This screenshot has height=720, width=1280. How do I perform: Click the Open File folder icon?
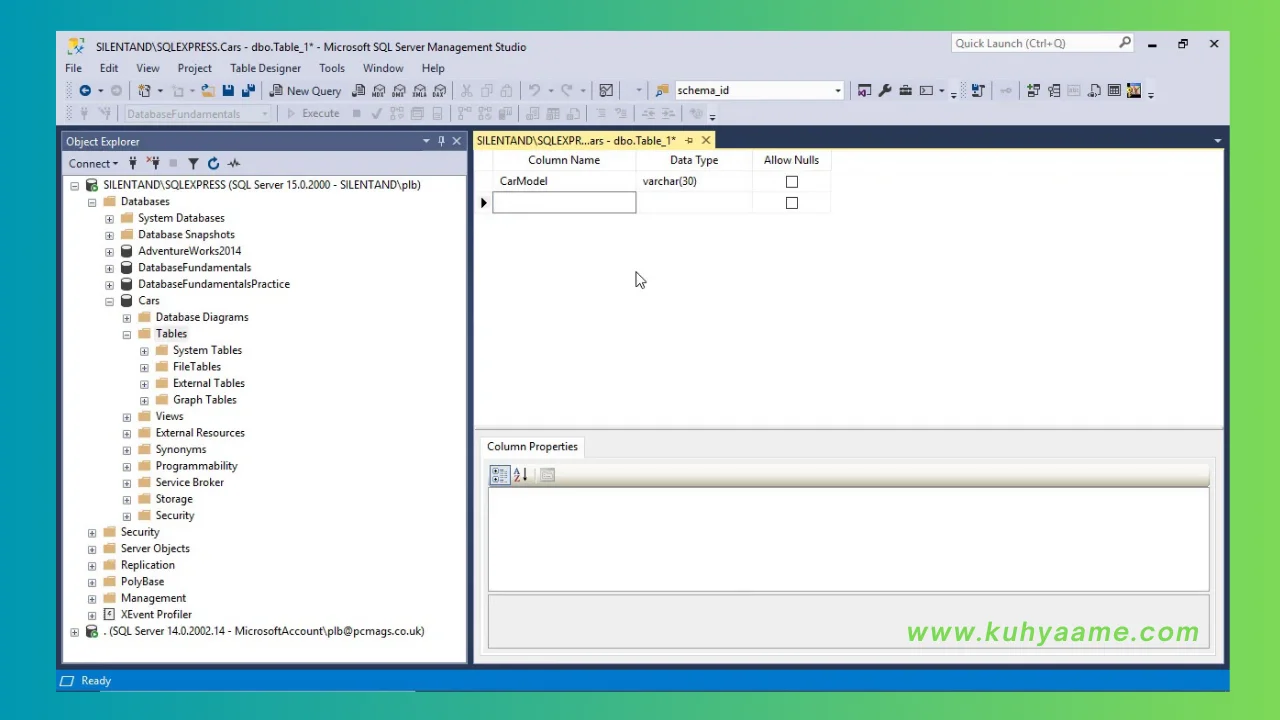click(x=208, y=90)
